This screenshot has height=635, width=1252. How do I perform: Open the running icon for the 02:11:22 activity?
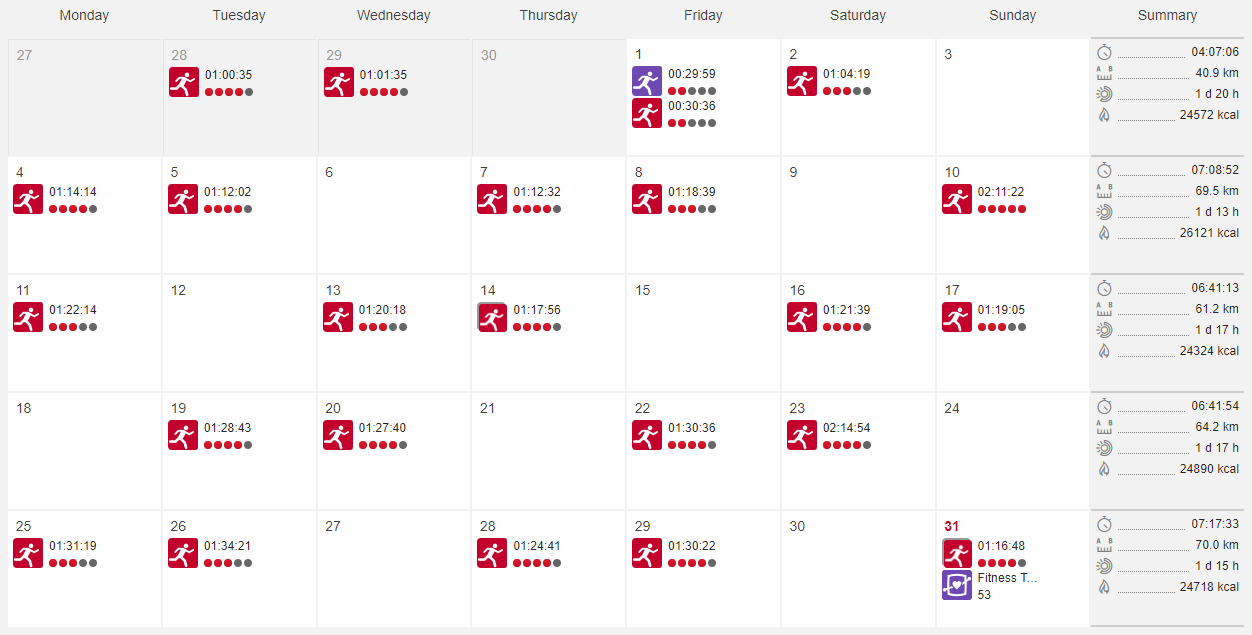(956, 198)
